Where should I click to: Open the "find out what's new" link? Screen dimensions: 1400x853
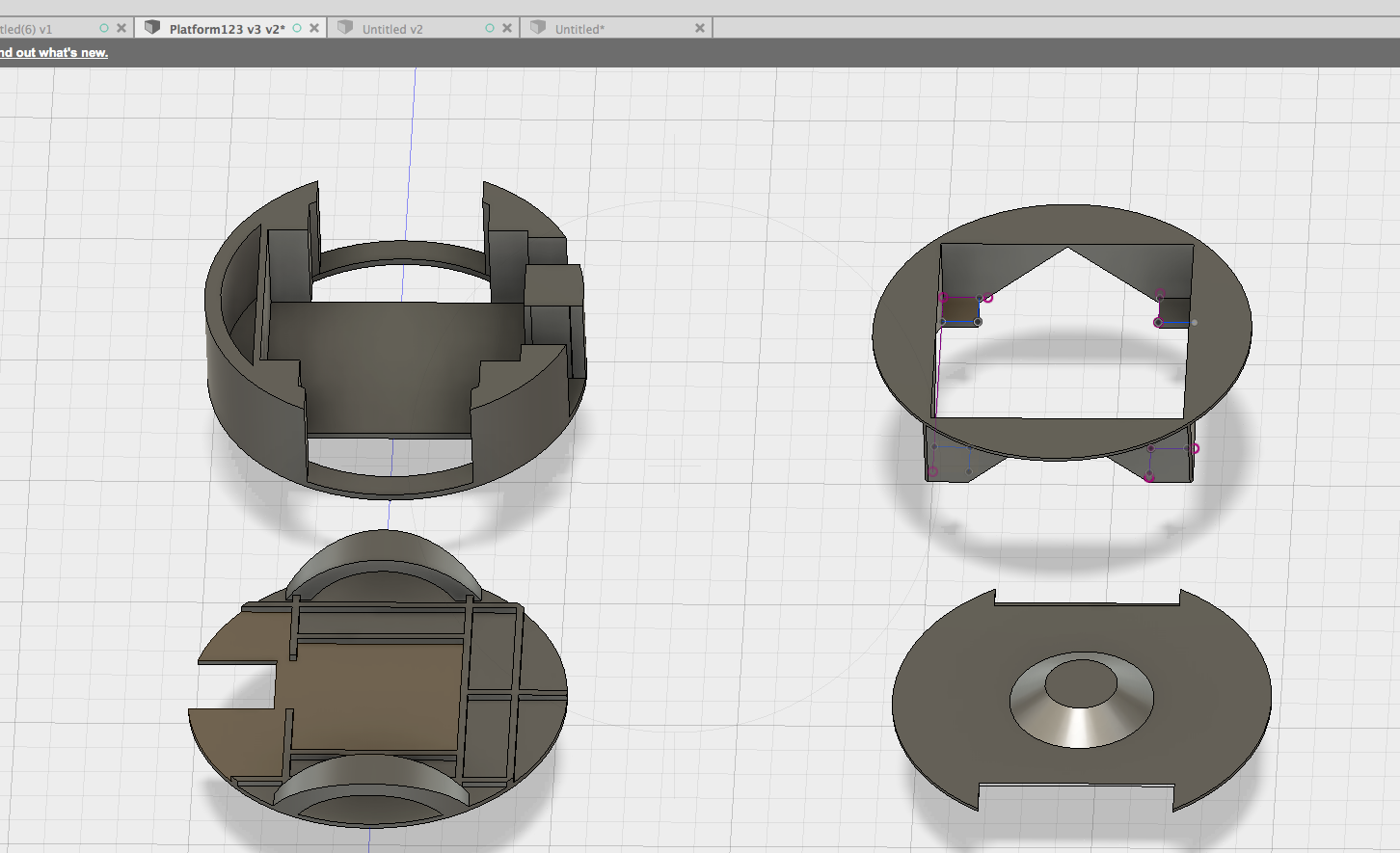pos(54,53)
